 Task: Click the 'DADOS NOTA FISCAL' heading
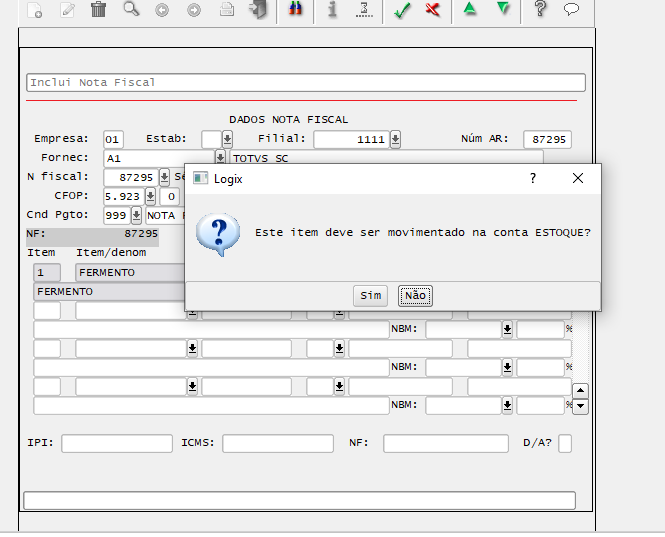tap(288, 120)
